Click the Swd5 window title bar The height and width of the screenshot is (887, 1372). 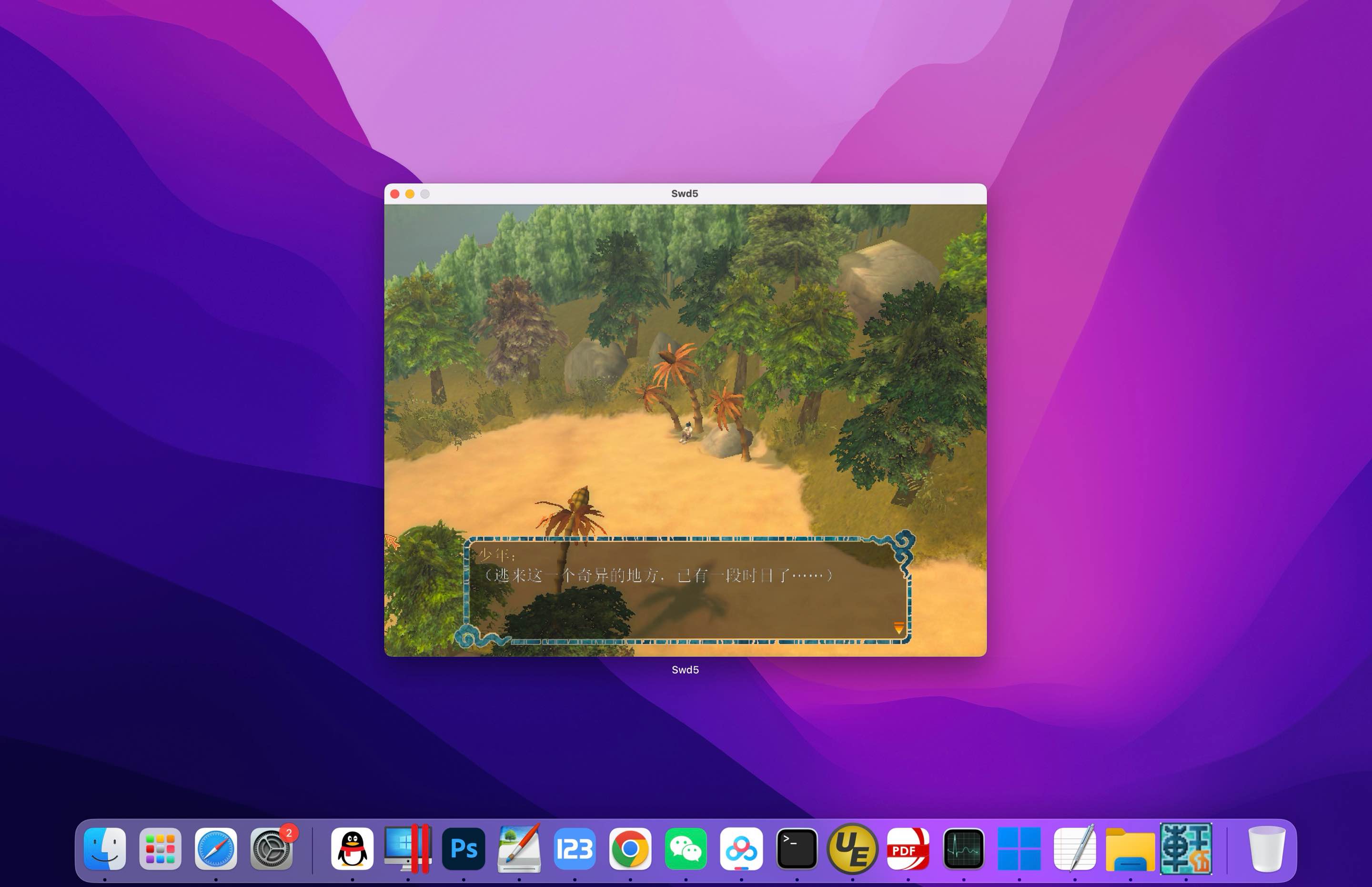685,193
